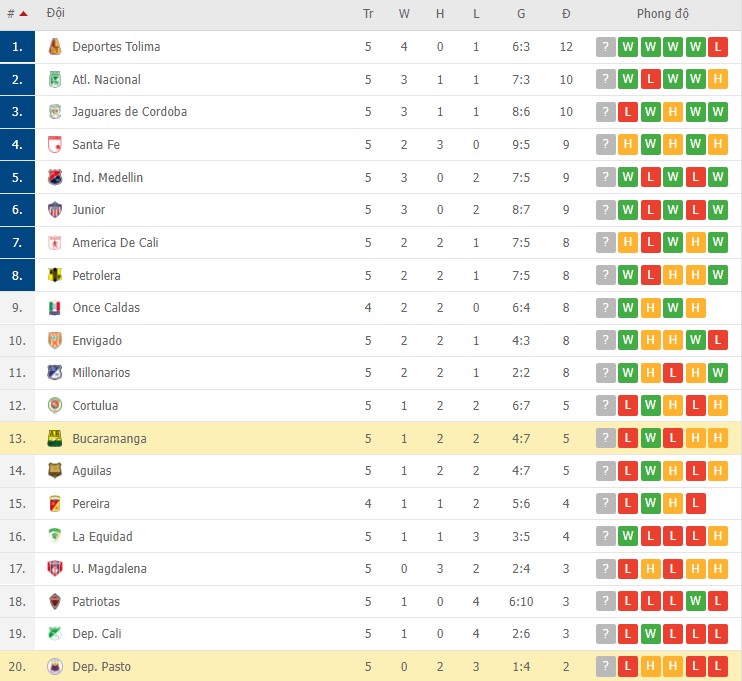The height and width of the screenshot is (681, 742).
Task: Open the America De Cali team link
Action: (115, 242)
